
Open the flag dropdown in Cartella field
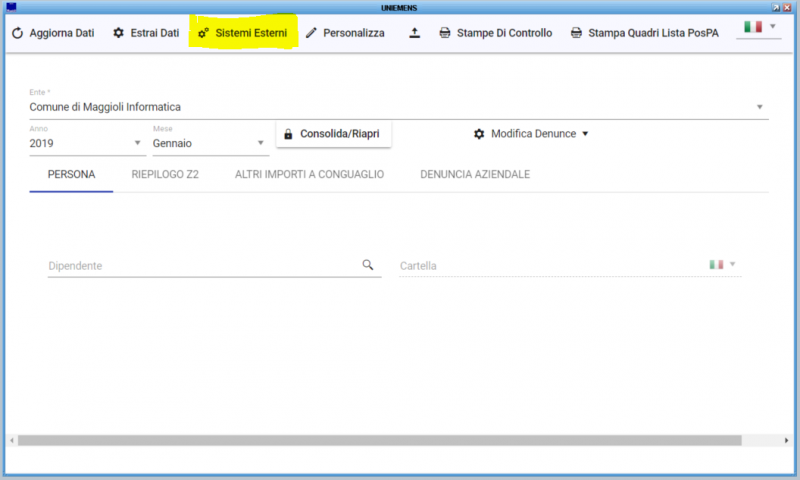(722, 264)
